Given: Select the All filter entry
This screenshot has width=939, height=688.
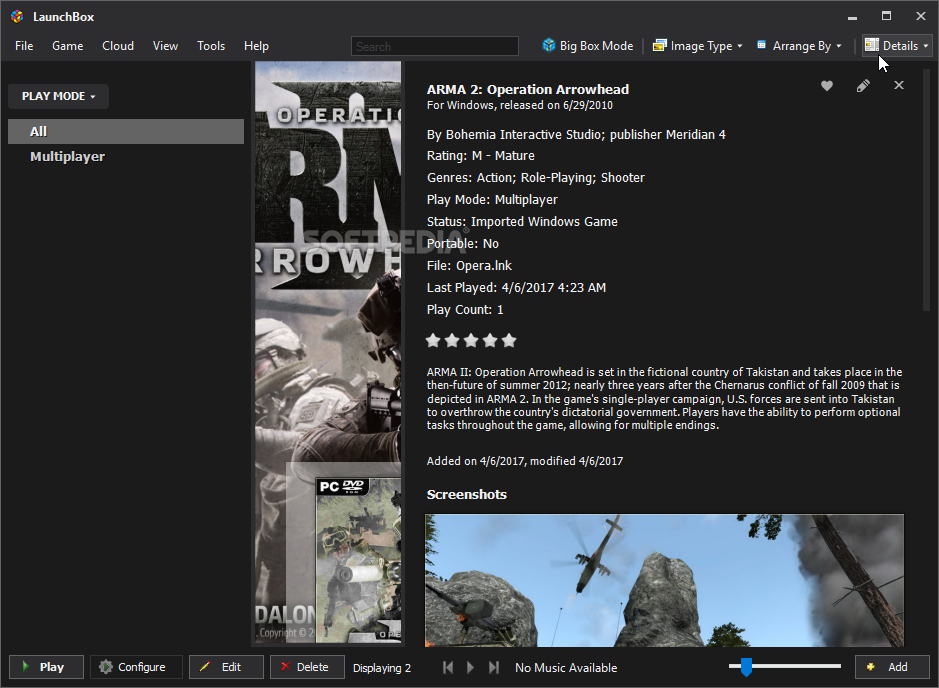Looking at the screenshot, I should click(x=126, y=132).
